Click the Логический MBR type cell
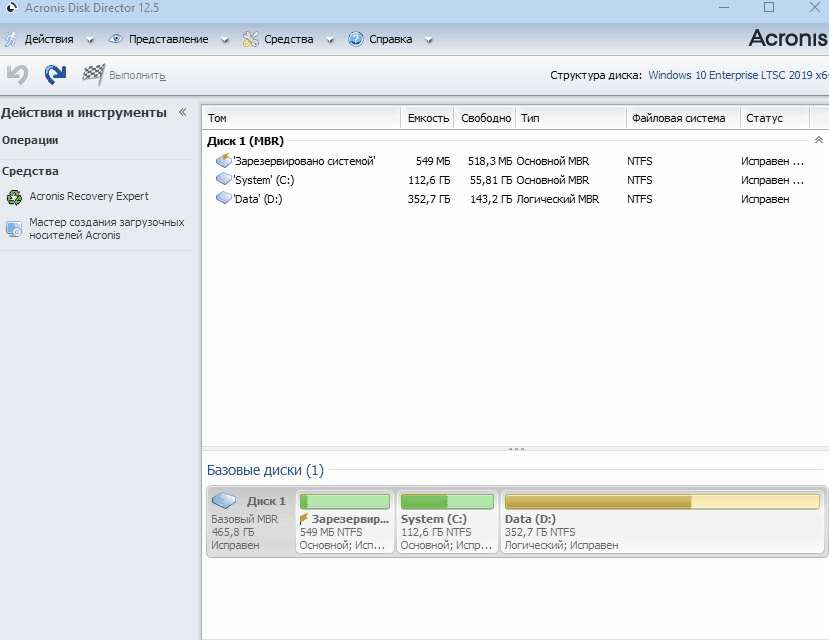The height and width of the screenshot is (640, 829). [x=558, y=199]
